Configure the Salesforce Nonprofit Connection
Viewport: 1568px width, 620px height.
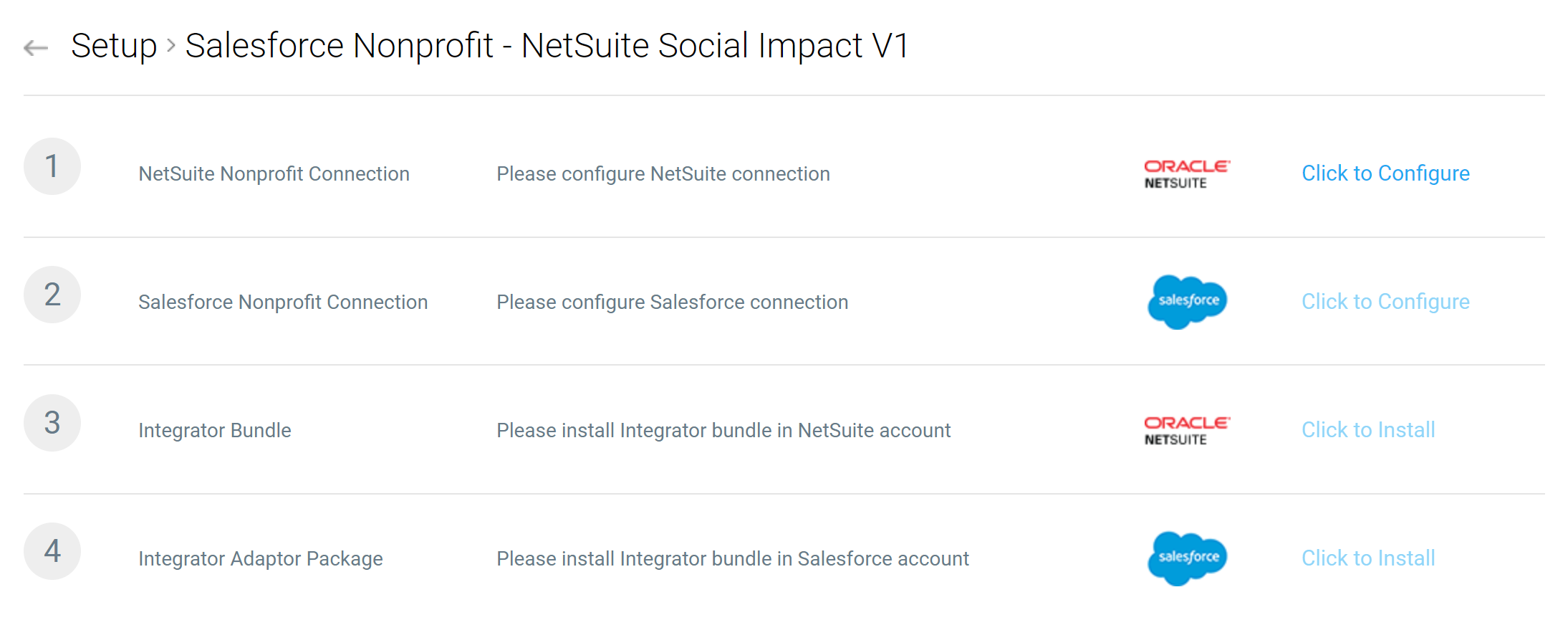pos(1385,302)
